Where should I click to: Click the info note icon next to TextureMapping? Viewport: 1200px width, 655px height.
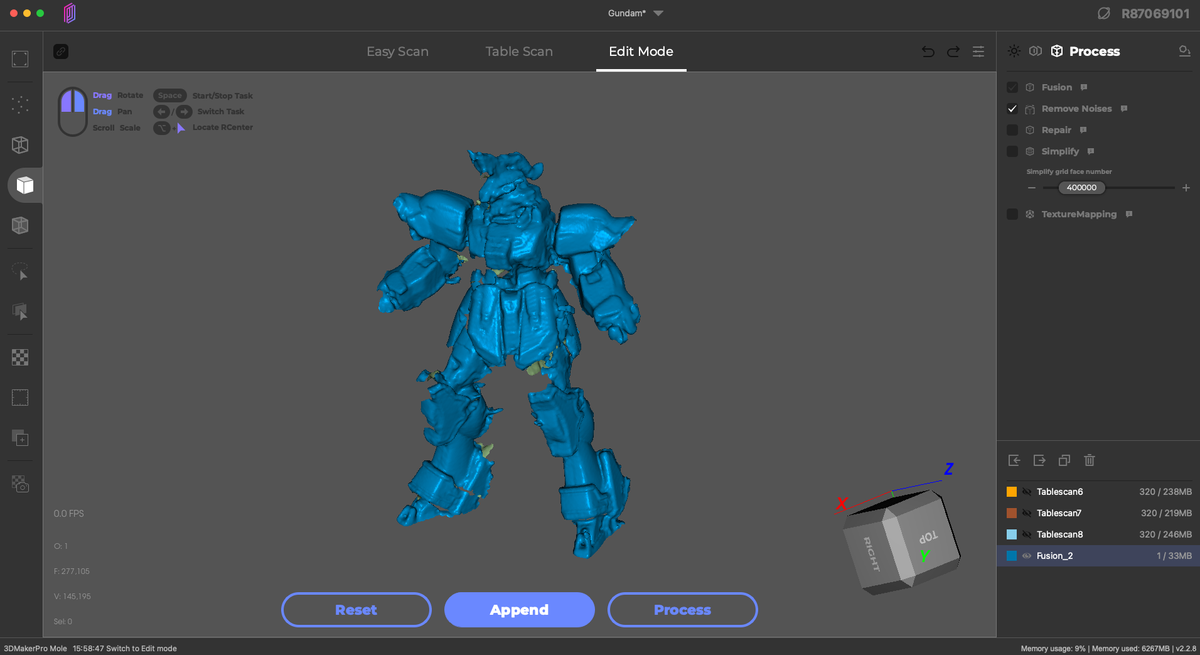pyautogui.click(x=1128, y=214)
